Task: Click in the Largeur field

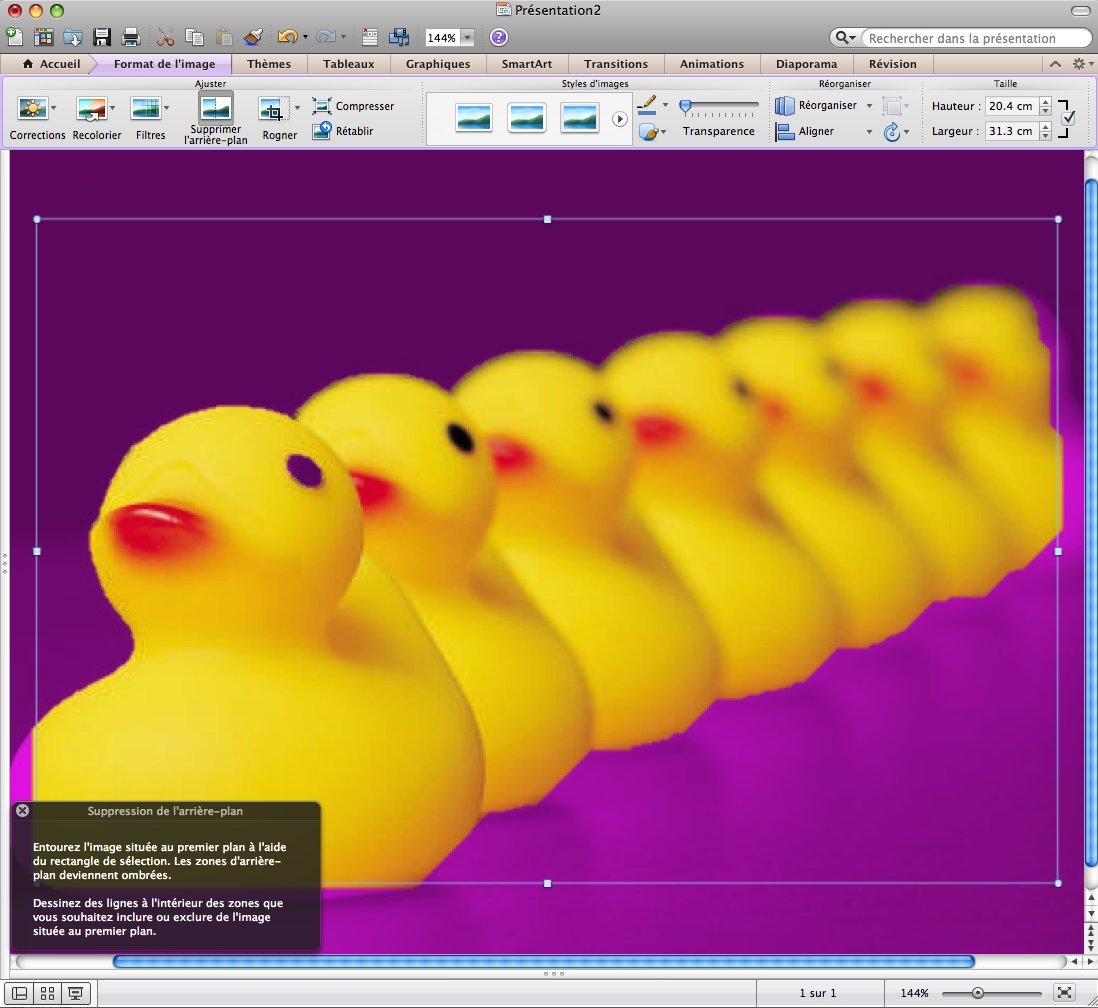Action: [1010, 131]
